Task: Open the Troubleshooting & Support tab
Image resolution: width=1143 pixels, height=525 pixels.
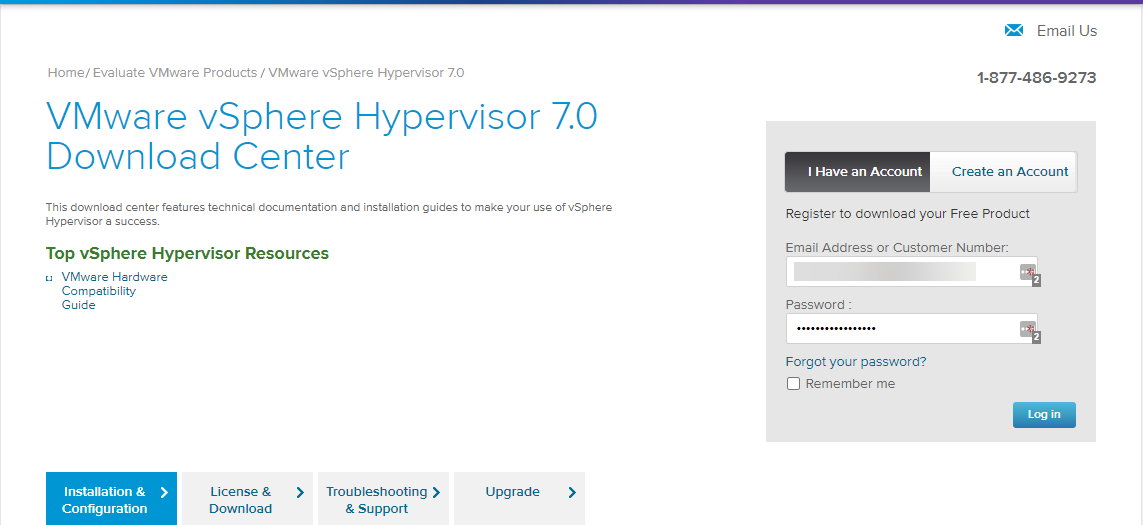Action: coord(383,499)
